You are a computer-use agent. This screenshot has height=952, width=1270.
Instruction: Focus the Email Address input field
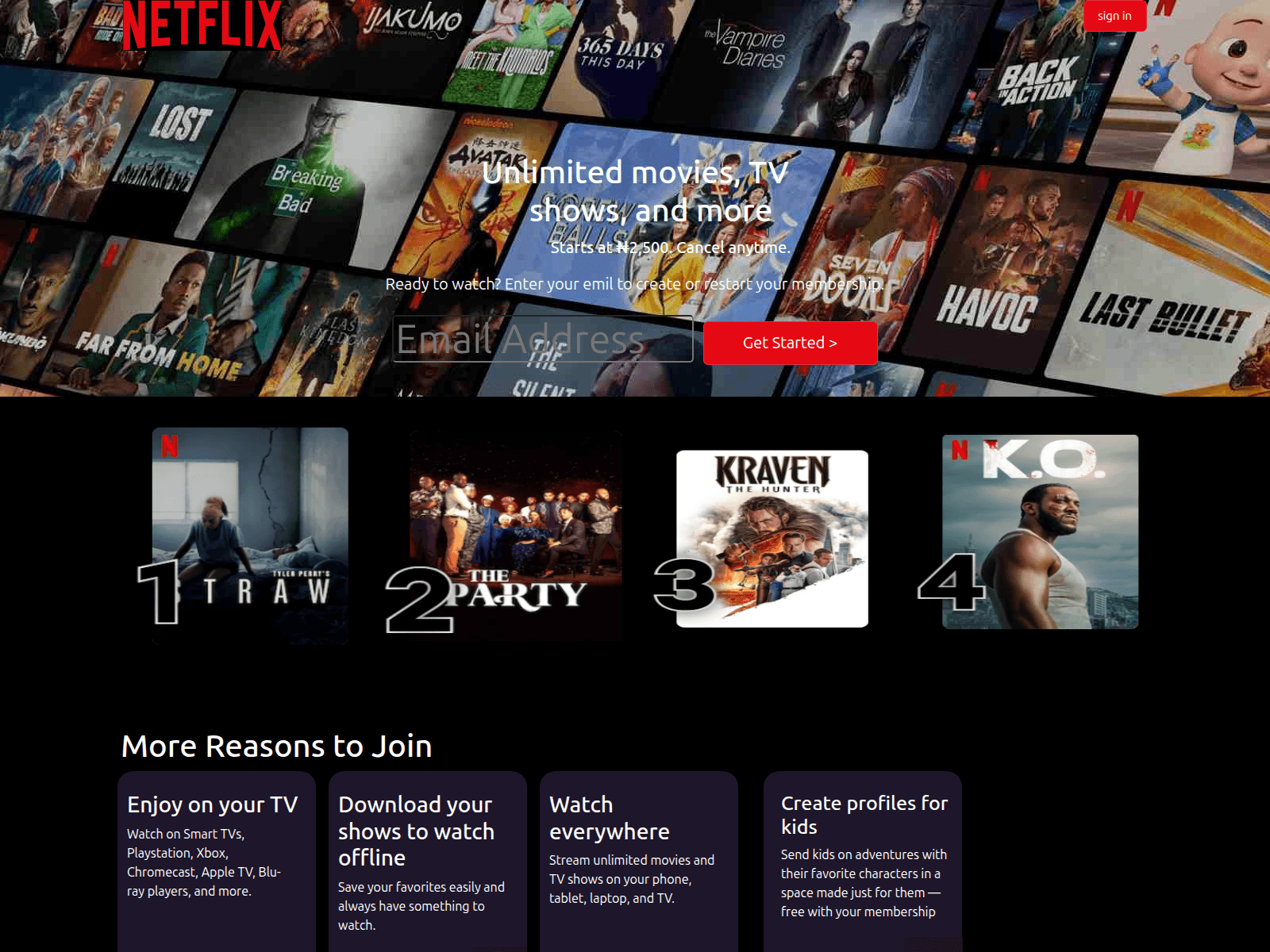click(x=543, y=340)
